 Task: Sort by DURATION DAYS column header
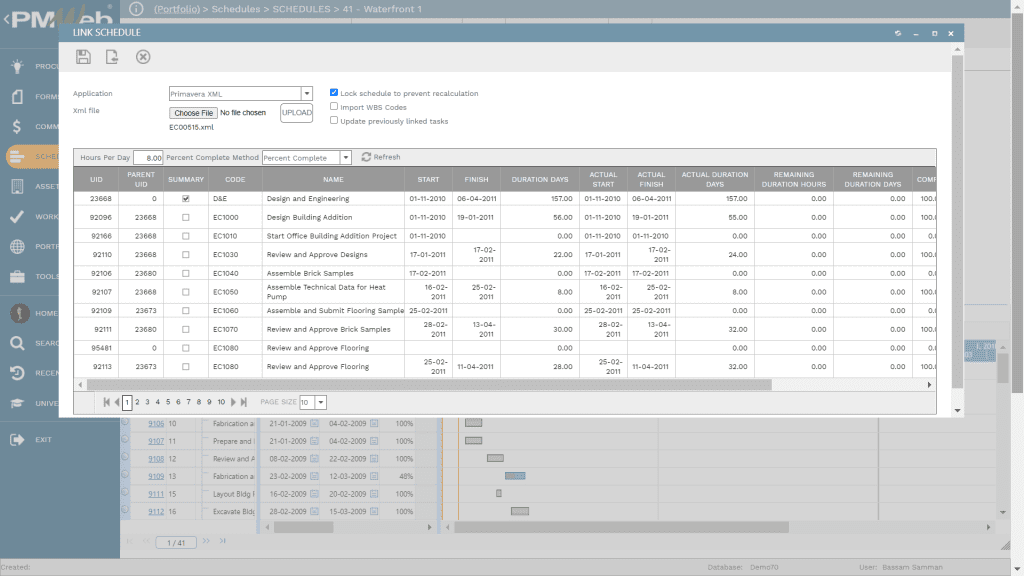pos(539,180)
